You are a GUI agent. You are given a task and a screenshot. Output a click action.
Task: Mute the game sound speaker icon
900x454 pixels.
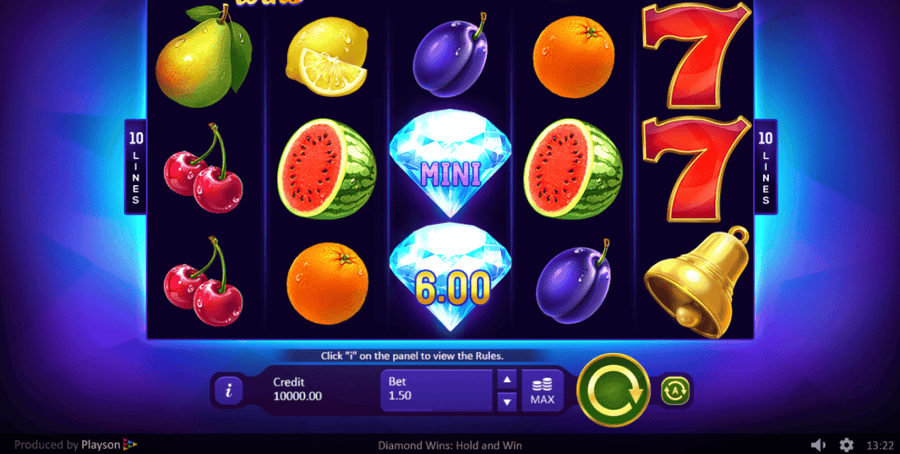pyautogui.click(x=818, y=445)
